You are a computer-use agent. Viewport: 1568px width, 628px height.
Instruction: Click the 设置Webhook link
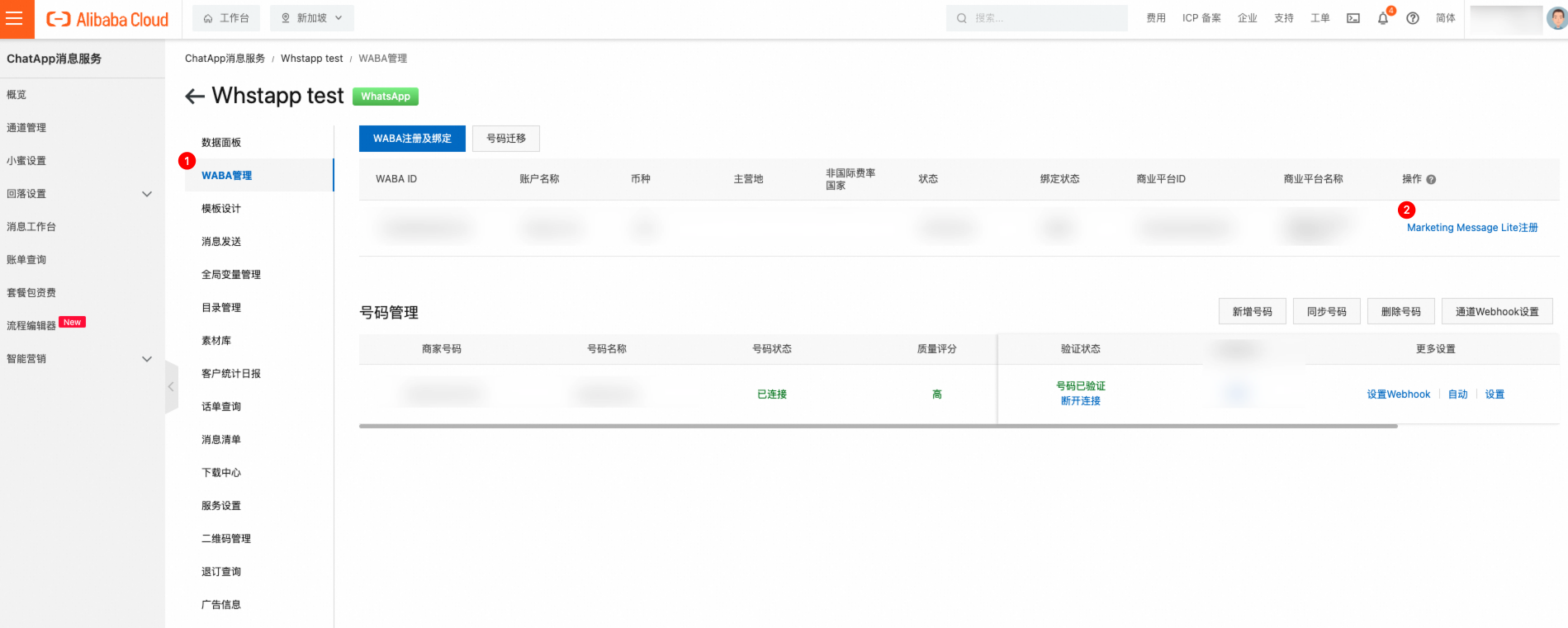1399,394
